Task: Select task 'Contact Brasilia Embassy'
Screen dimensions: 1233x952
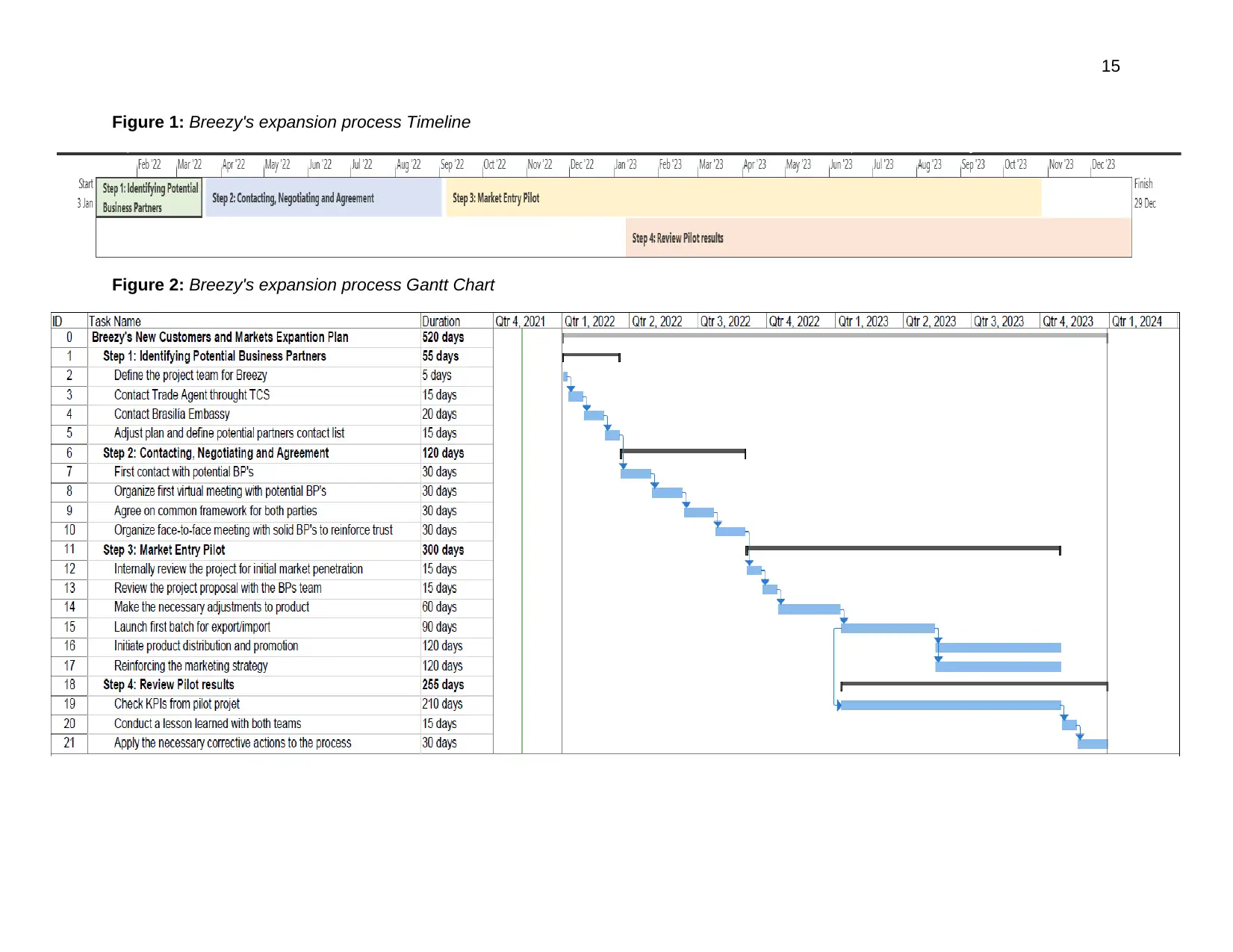Action: click(172, 414)
